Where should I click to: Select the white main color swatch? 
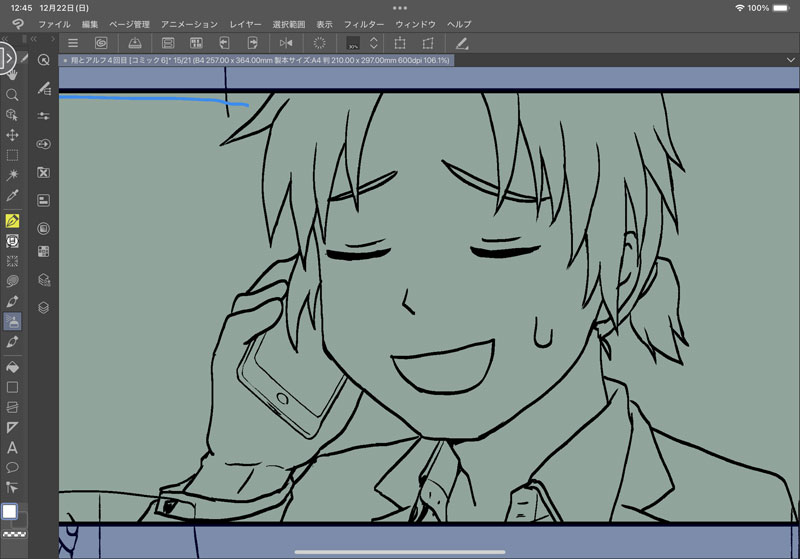(10, 512)
